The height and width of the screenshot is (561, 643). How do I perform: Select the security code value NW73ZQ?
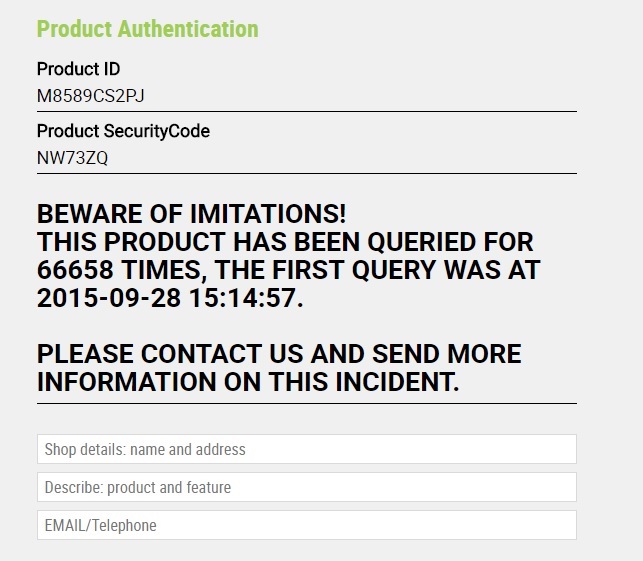(71, 158)
